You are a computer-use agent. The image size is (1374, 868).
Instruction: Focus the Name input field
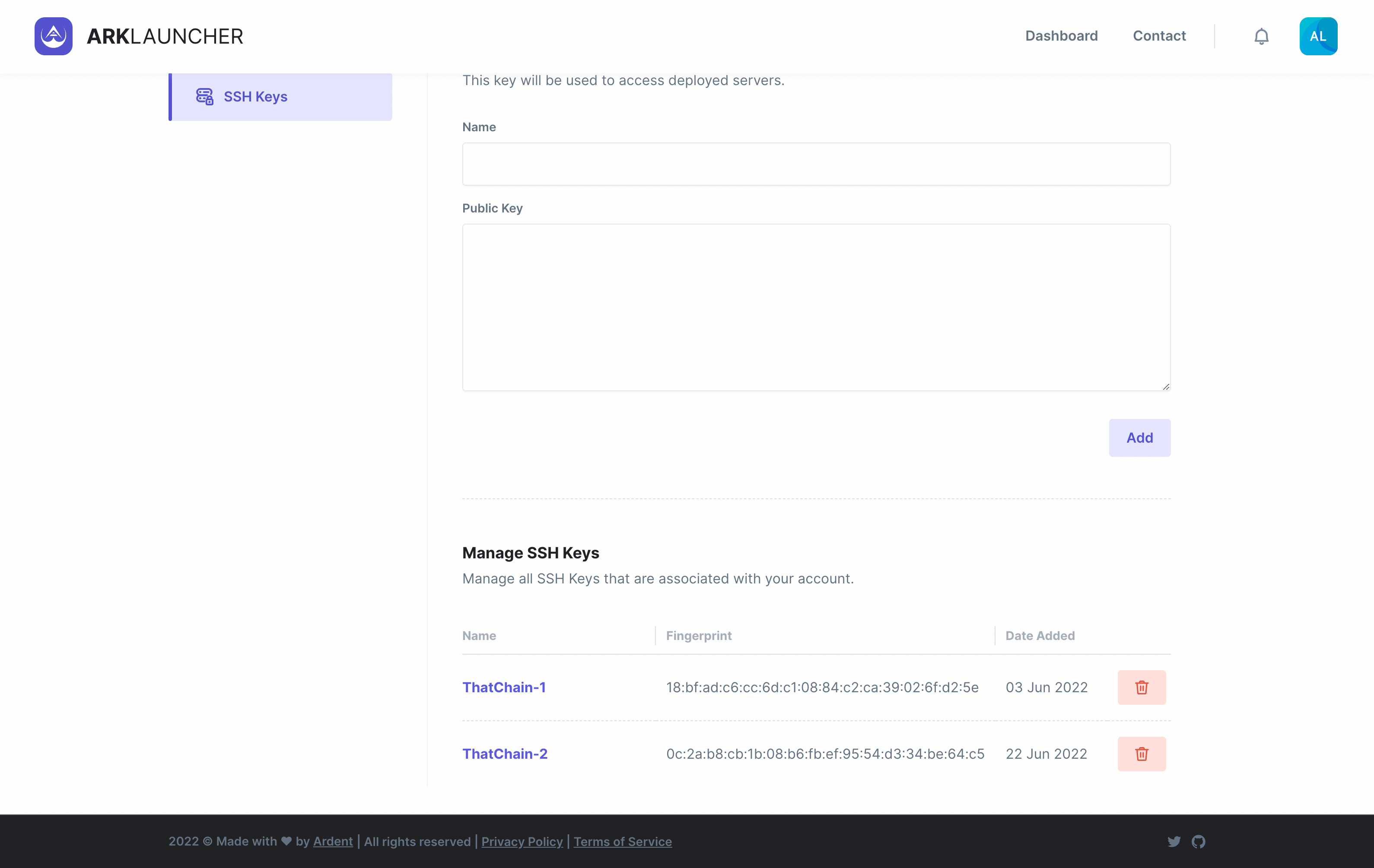tap(816, 164)
